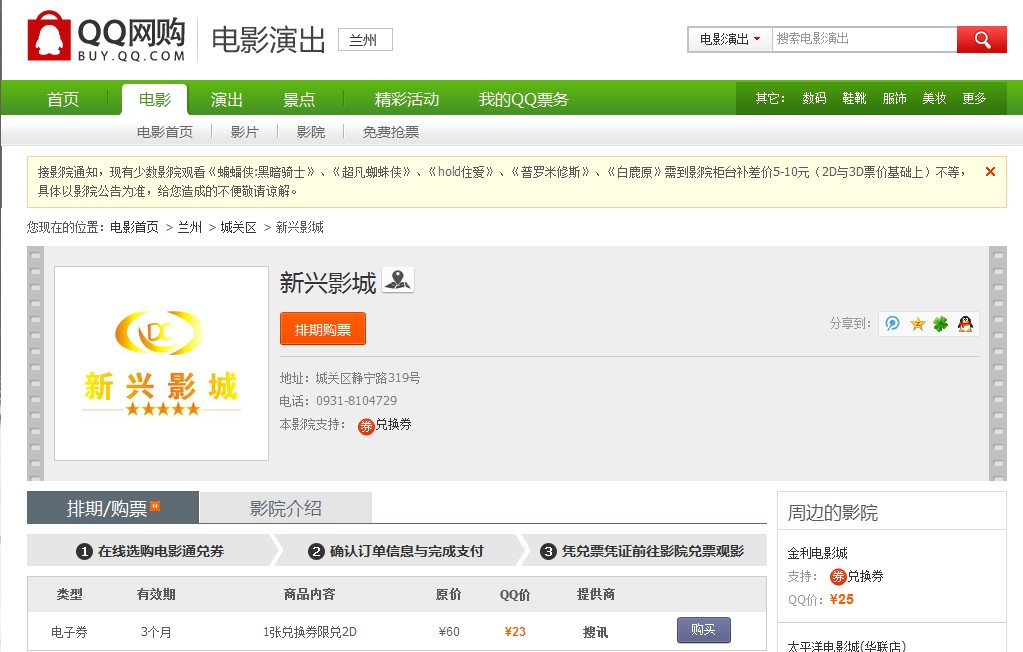The height and width of the screenshot is (652, 1023).
Task: Open the 太平洋电影城(华联店) link
Action: (846, 646)
